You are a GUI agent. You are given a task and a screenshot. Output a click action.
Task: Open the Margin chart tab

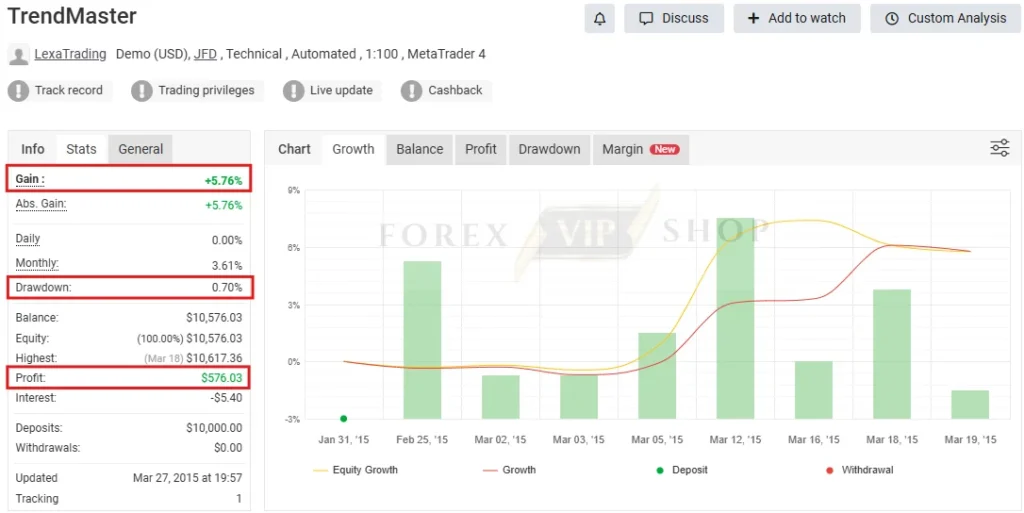tap(641, 149)
